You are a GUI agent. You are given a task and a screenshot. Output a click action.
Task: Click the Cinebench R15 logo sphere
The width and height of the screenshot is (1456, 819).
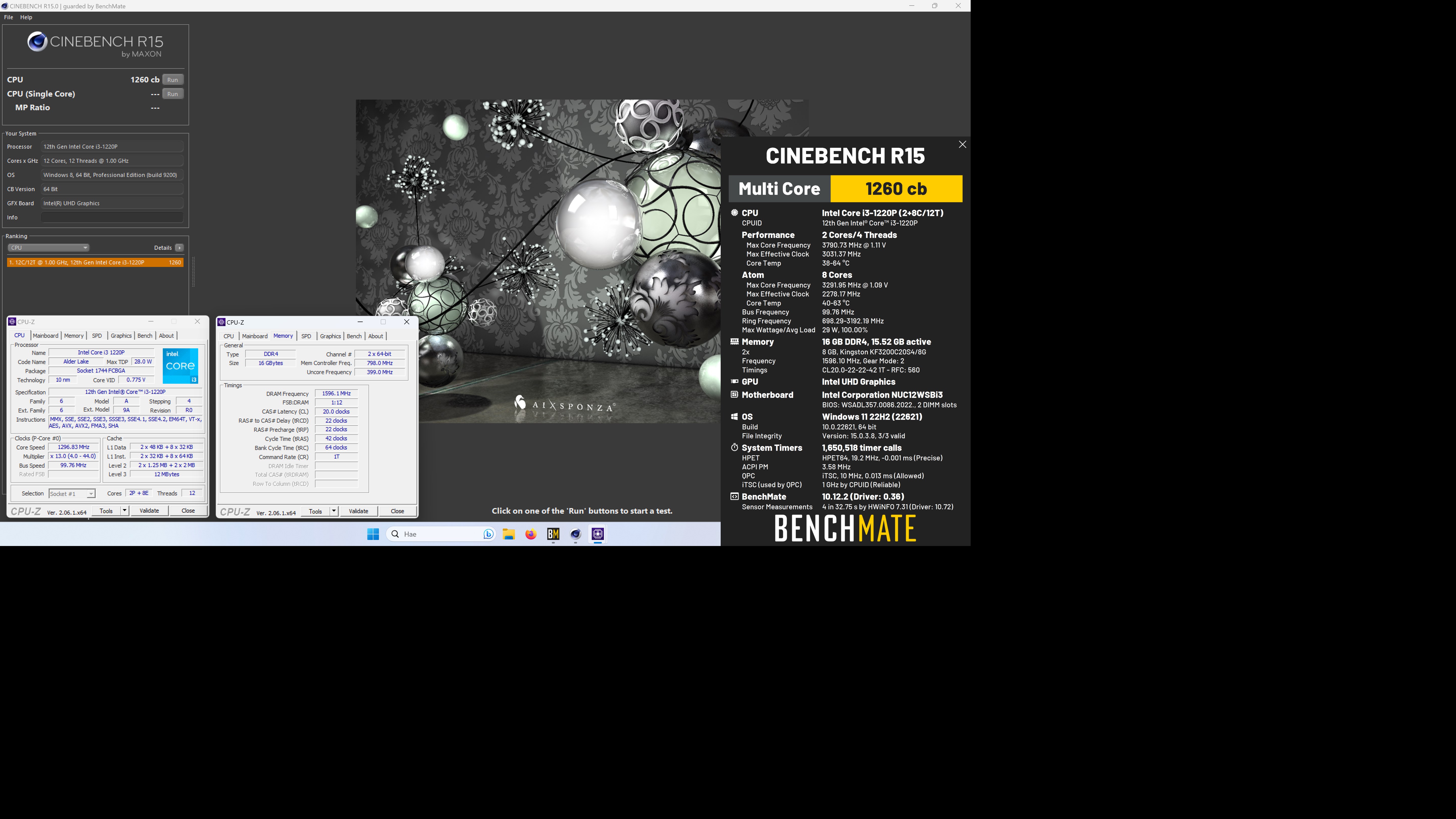point(37,41)
